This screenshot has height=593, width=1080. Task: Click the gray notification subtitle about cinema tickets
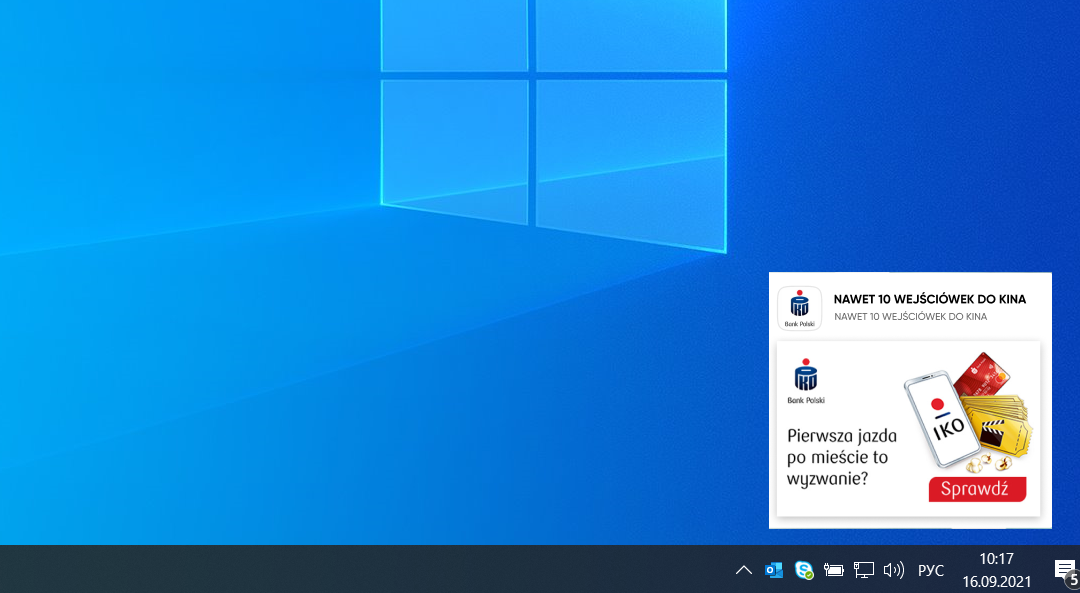click(x=911, y=317)
